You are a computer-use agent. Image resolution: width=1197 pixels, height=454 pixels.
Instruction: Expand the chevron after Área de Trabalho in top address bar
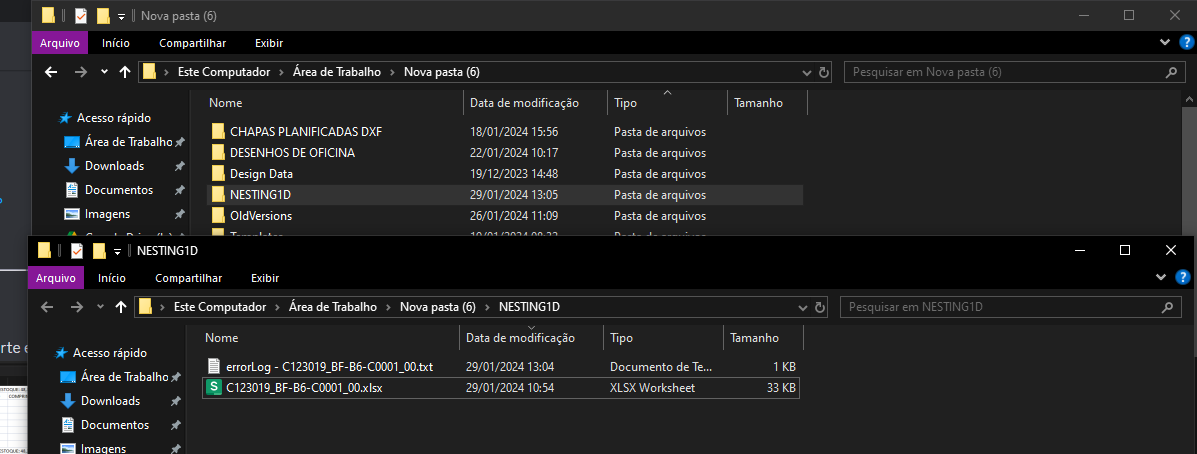tap(395, 72)
